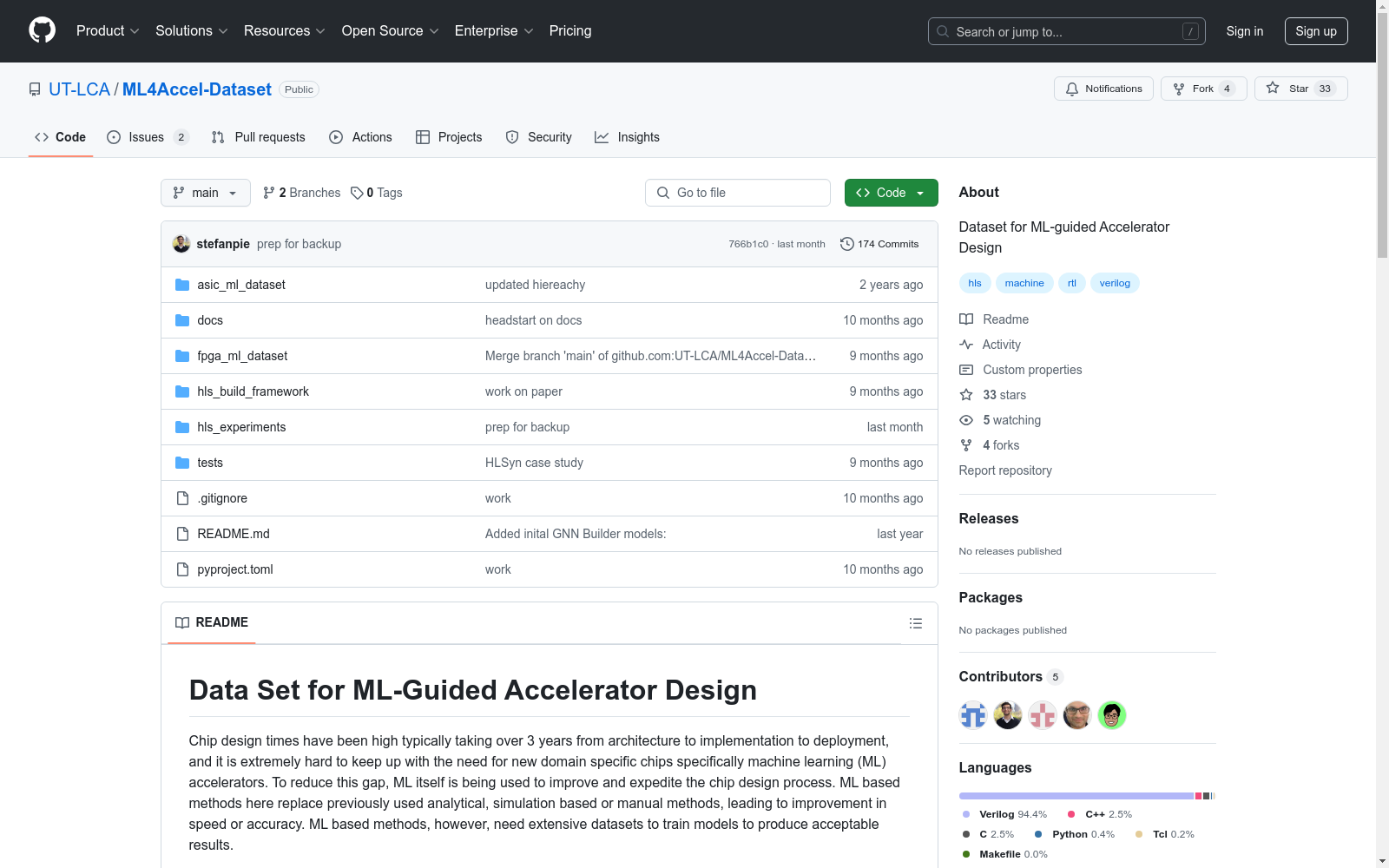Viewport: 1389px width, 868px height.
Task: Click the pulse icon beside Activity
Action: (966, 345)
